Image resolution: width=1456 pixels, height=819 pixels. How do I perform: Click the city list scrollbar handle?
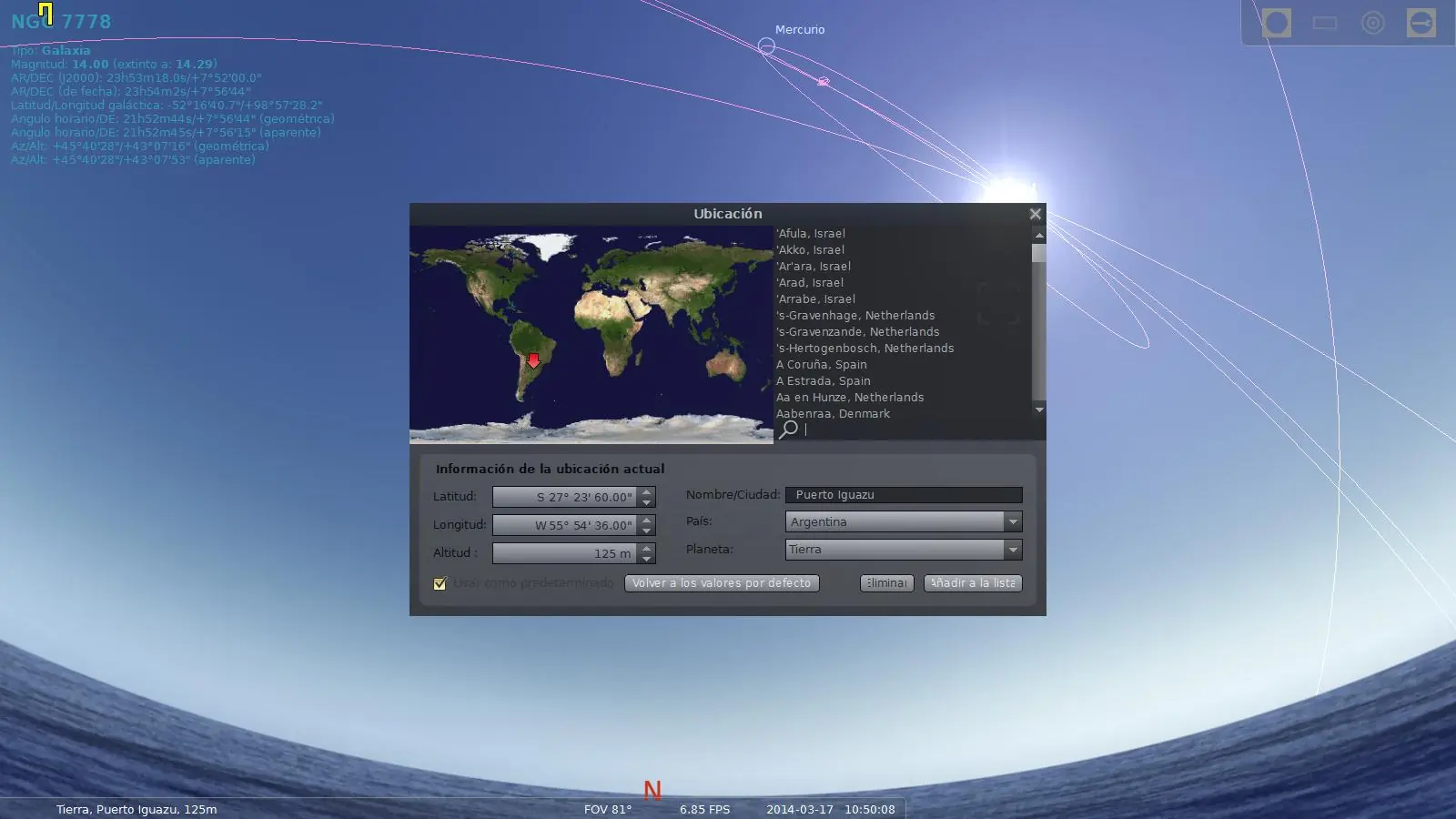point(1039,253)
